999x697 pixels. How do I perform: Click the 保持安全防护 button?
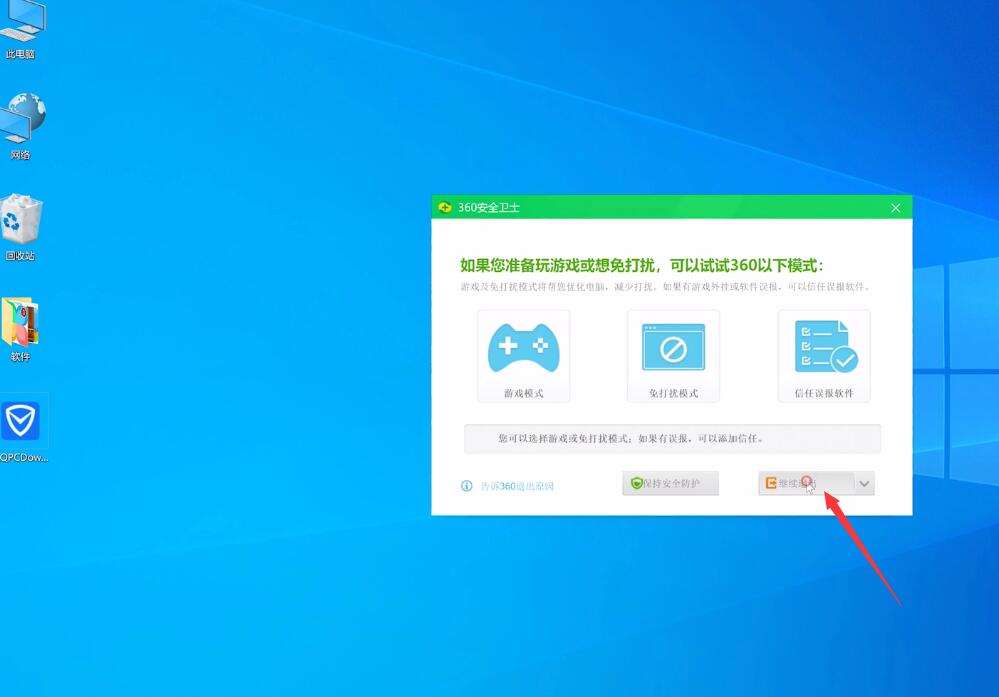[x=670, y=484]
